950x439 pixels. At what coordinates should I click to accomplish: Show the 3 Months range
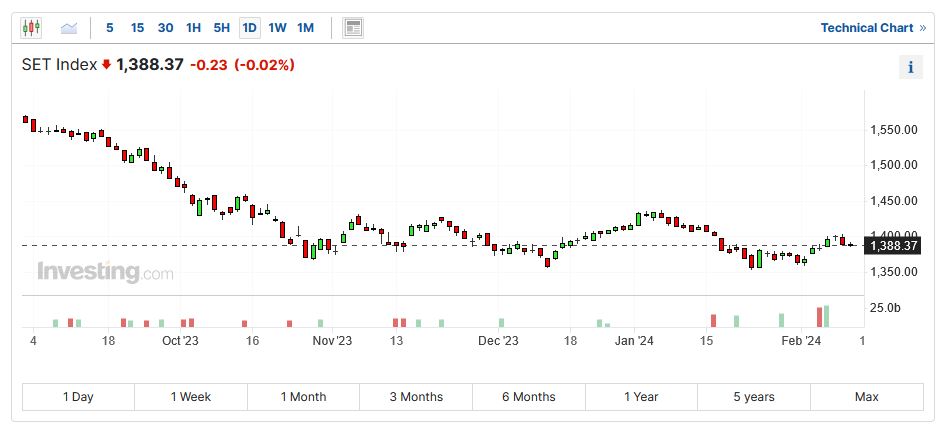click(416, 397)
